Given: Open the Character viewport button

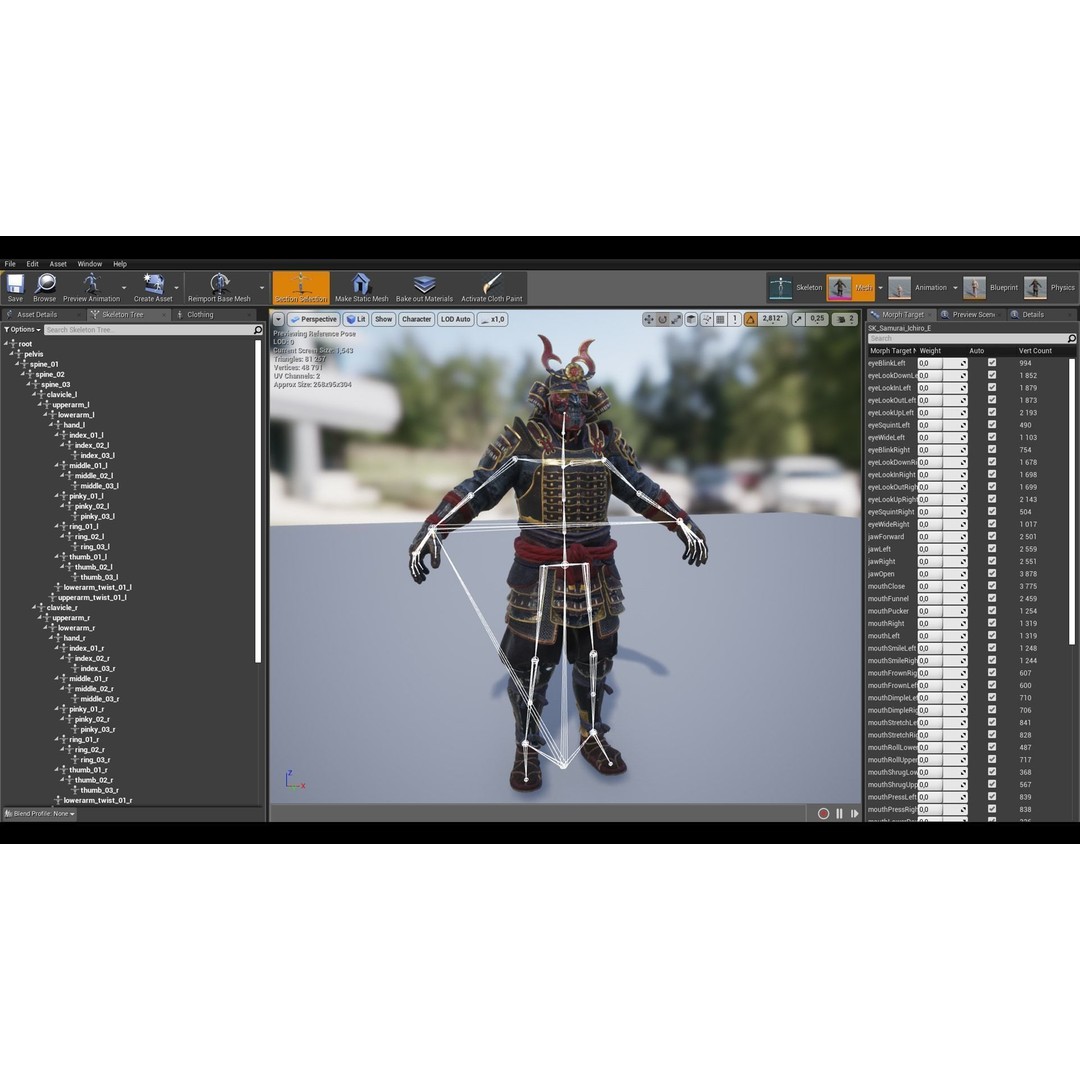Looking at the screenshot, I should pos(416,319).
